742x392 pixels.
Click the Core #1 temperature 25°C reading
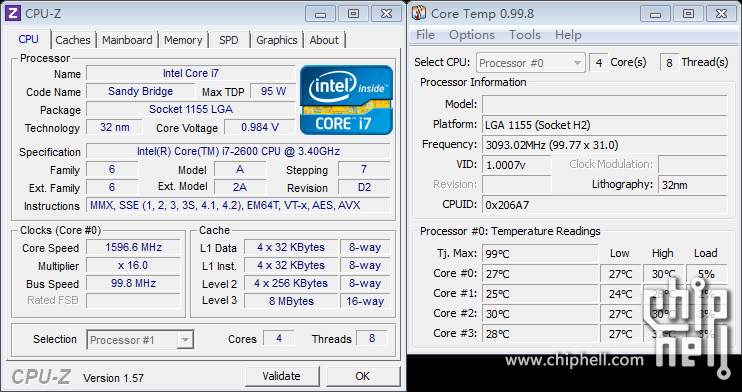coord(540,294)
